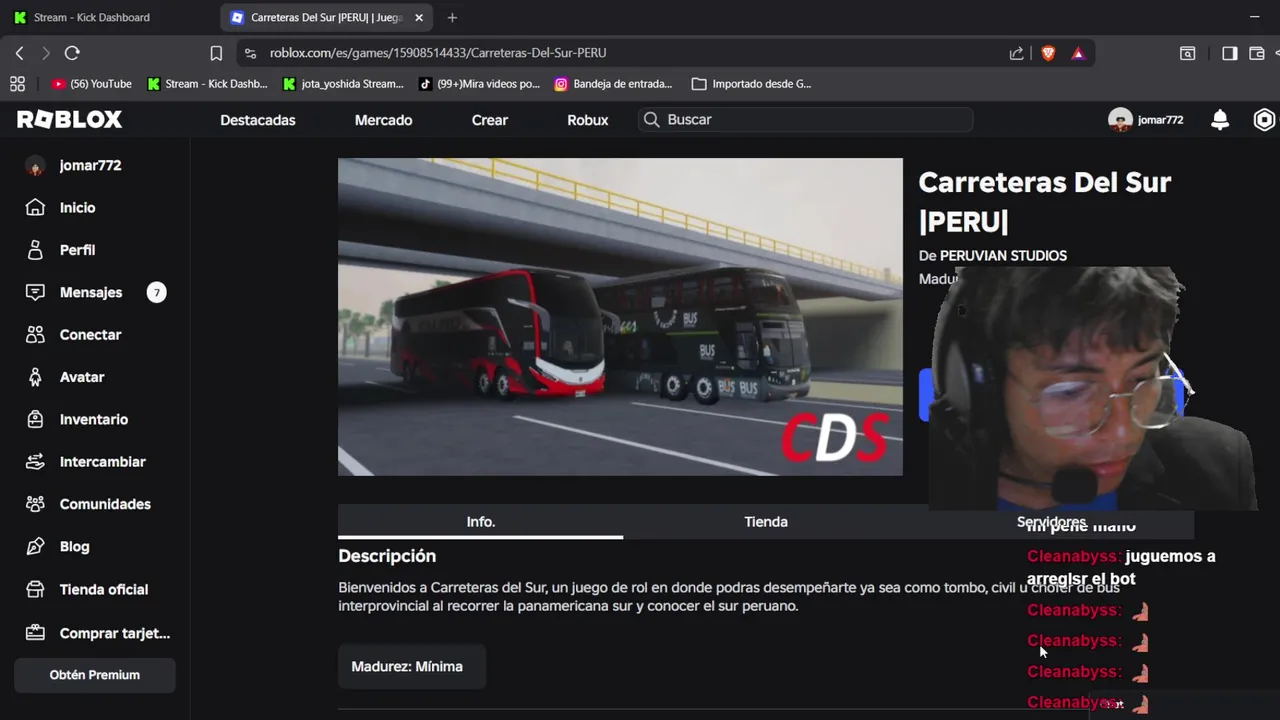Screen dimensions: 1280x720
Task: Click Obtén Premium button
Action: coord(95,675)
